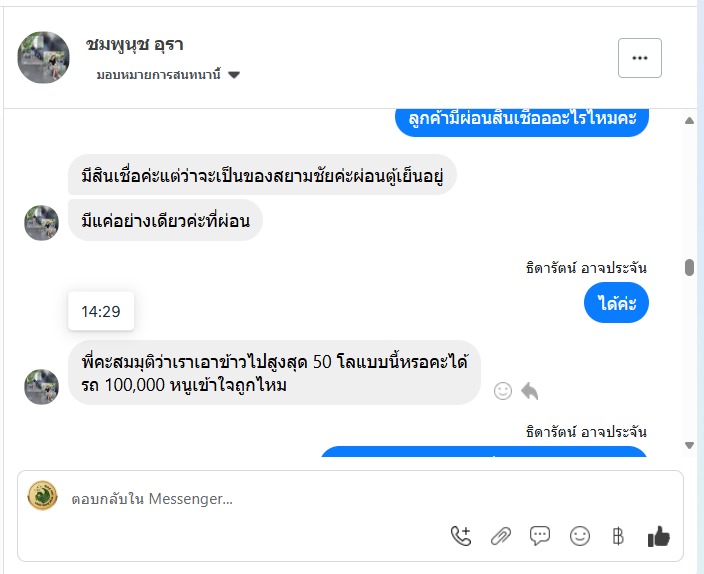The height and width of the screenshot is (574, 704).
Task: Open emoji picker in reply box
Action: pyautogui.click(x=580, y=536)
